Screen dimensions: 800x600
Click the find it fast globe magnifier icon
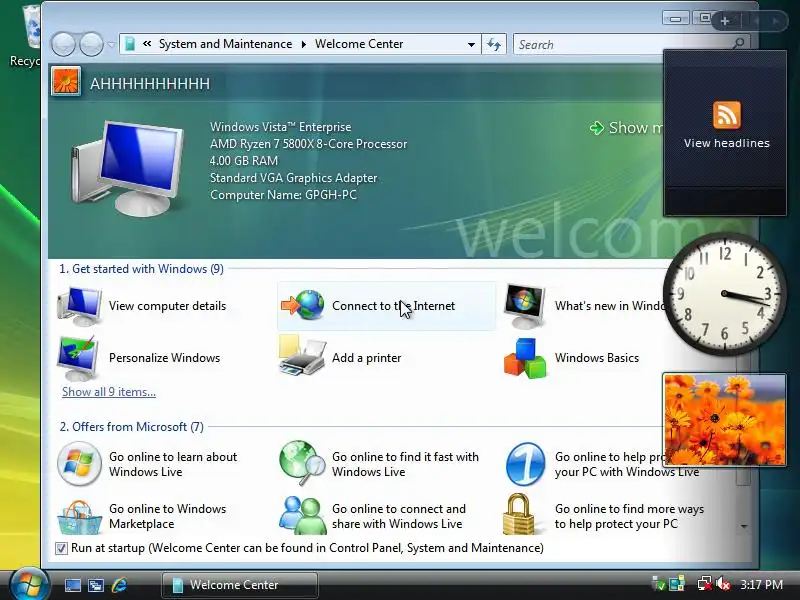[302, 463]
